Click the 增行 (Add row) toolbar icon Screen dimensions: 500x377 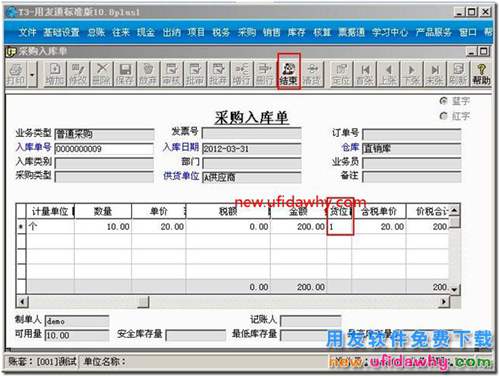[241, 74]
